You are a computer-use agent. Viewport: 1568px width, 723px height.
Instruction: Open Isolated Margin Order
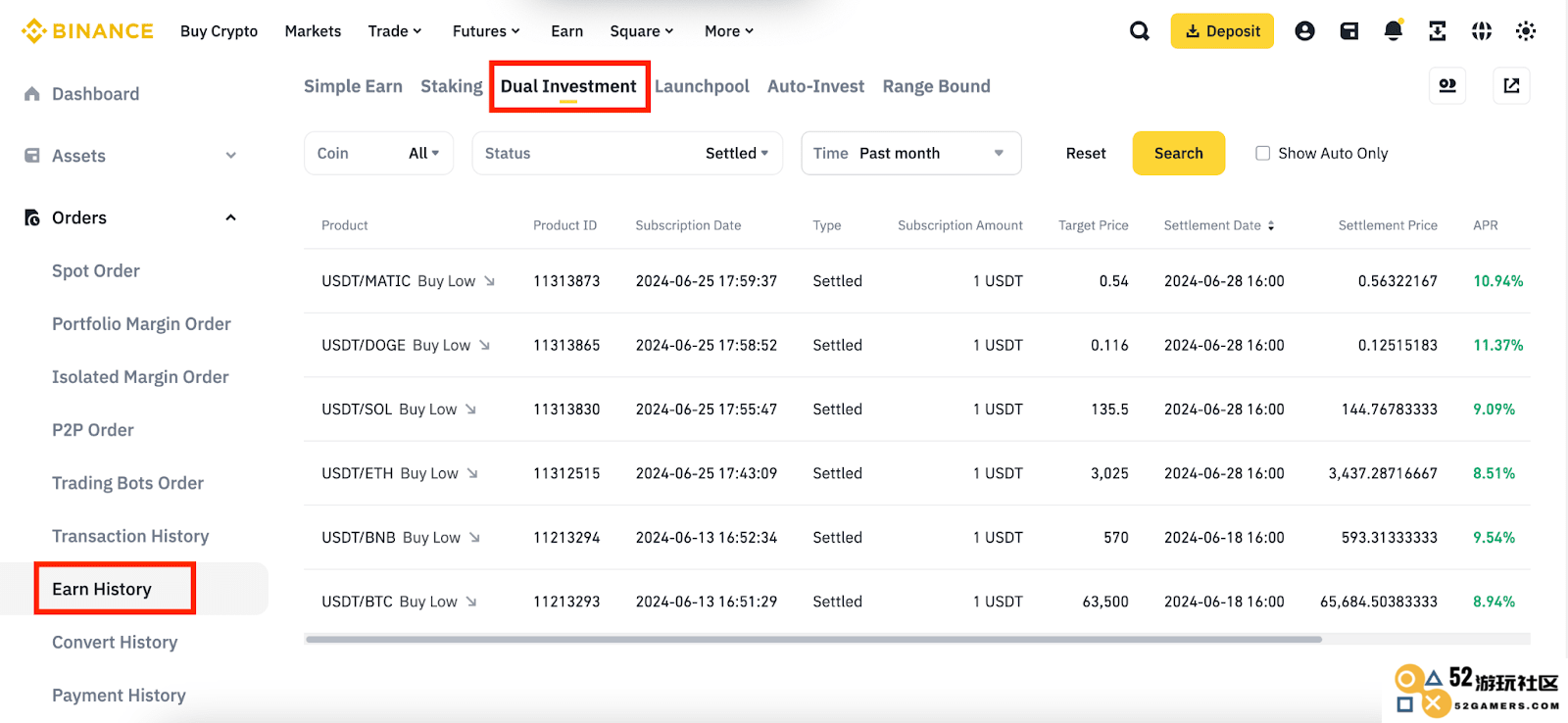(x=140, y=377)
